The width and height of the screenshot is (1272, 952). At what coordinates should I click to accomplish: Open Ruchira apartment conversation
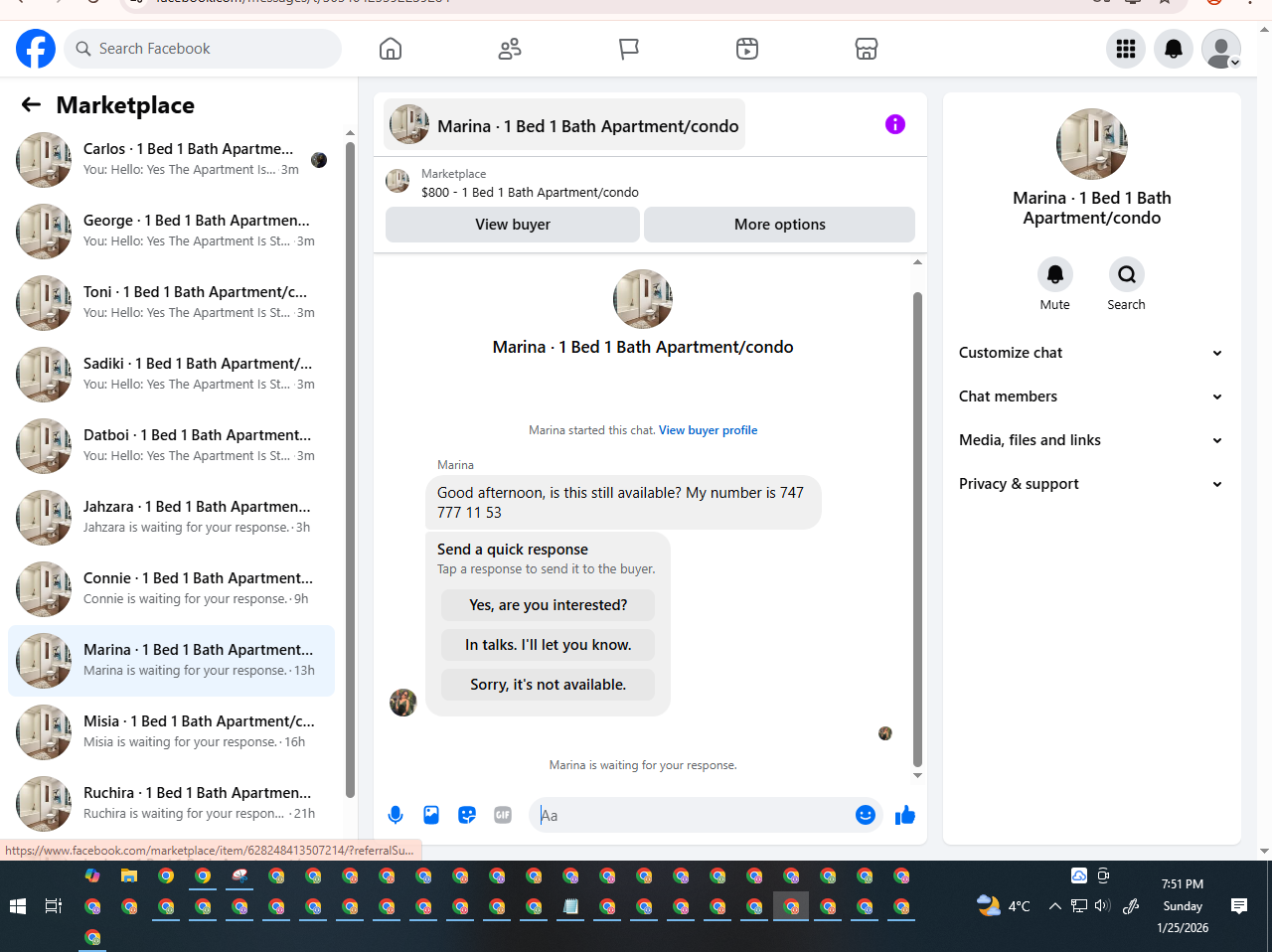[171, 804]
